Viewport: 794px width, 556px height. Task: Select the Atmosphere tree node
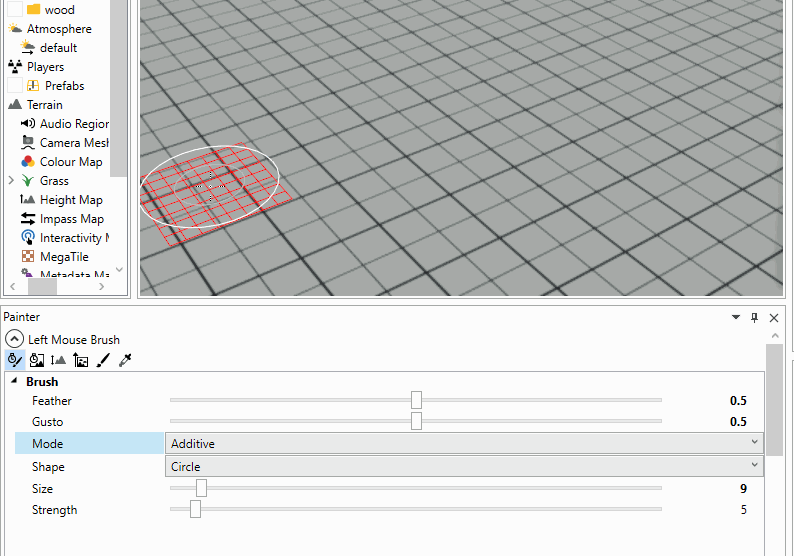coord(59,29)
